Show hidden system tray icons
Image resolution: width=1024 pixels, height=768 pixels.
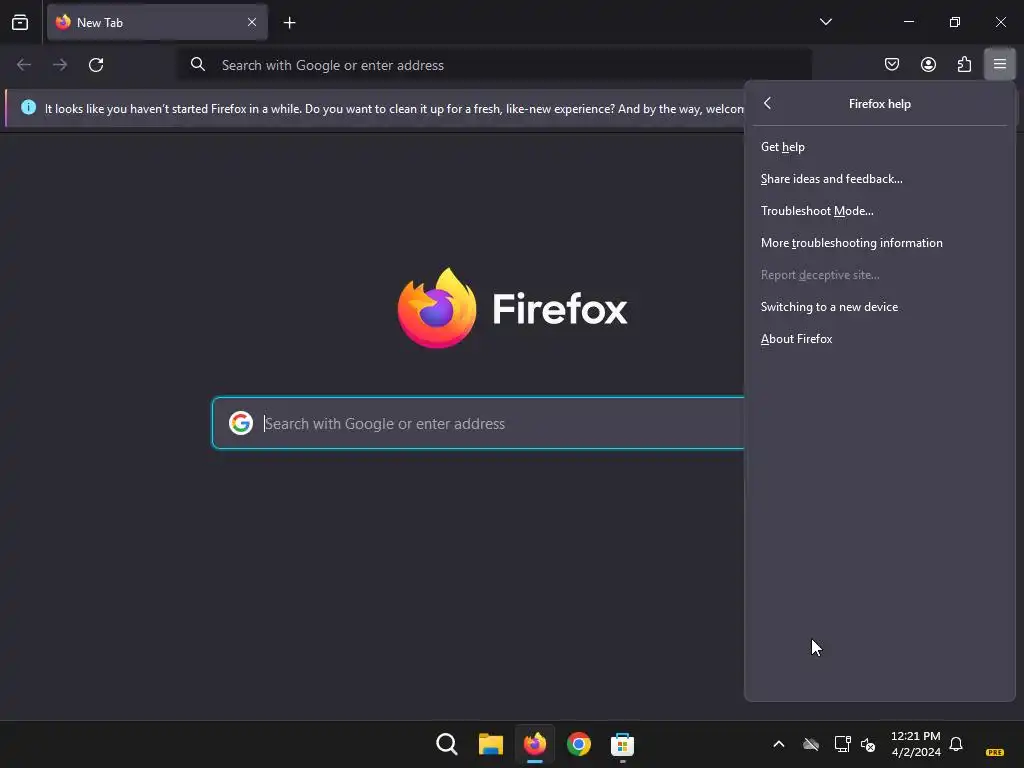pyautogui.click(x=778, y=744)
